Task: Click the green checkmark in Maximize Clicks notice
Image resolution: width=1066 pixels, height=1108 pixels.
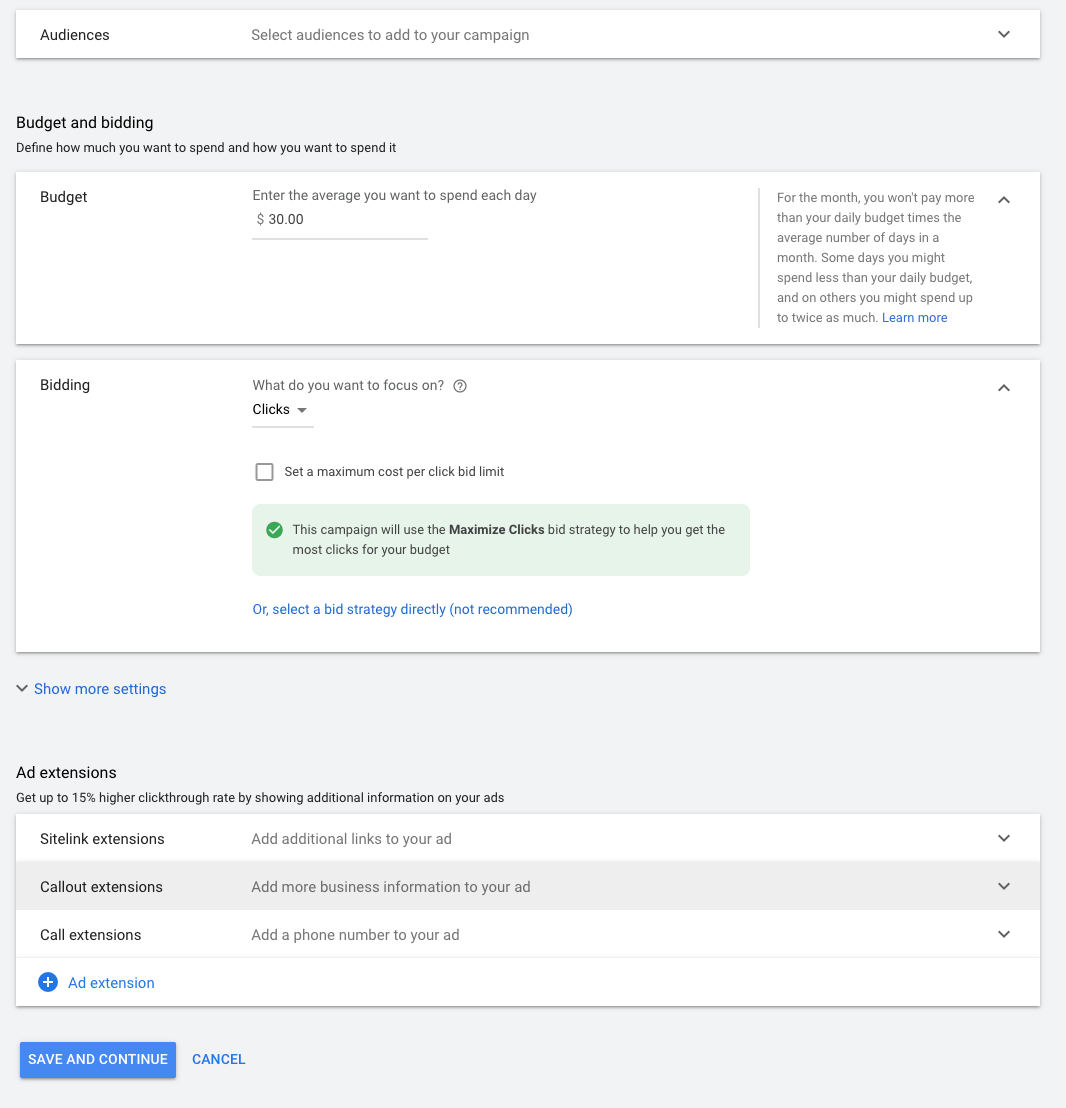Action: click(x=274, y=530)
